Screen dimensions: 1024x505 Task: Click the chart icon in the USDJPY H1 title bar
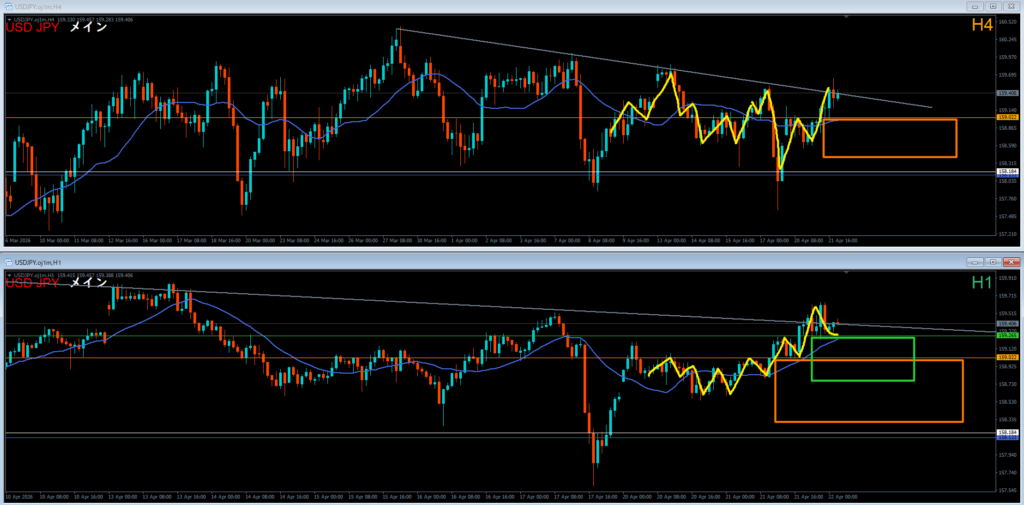[8, 261]
